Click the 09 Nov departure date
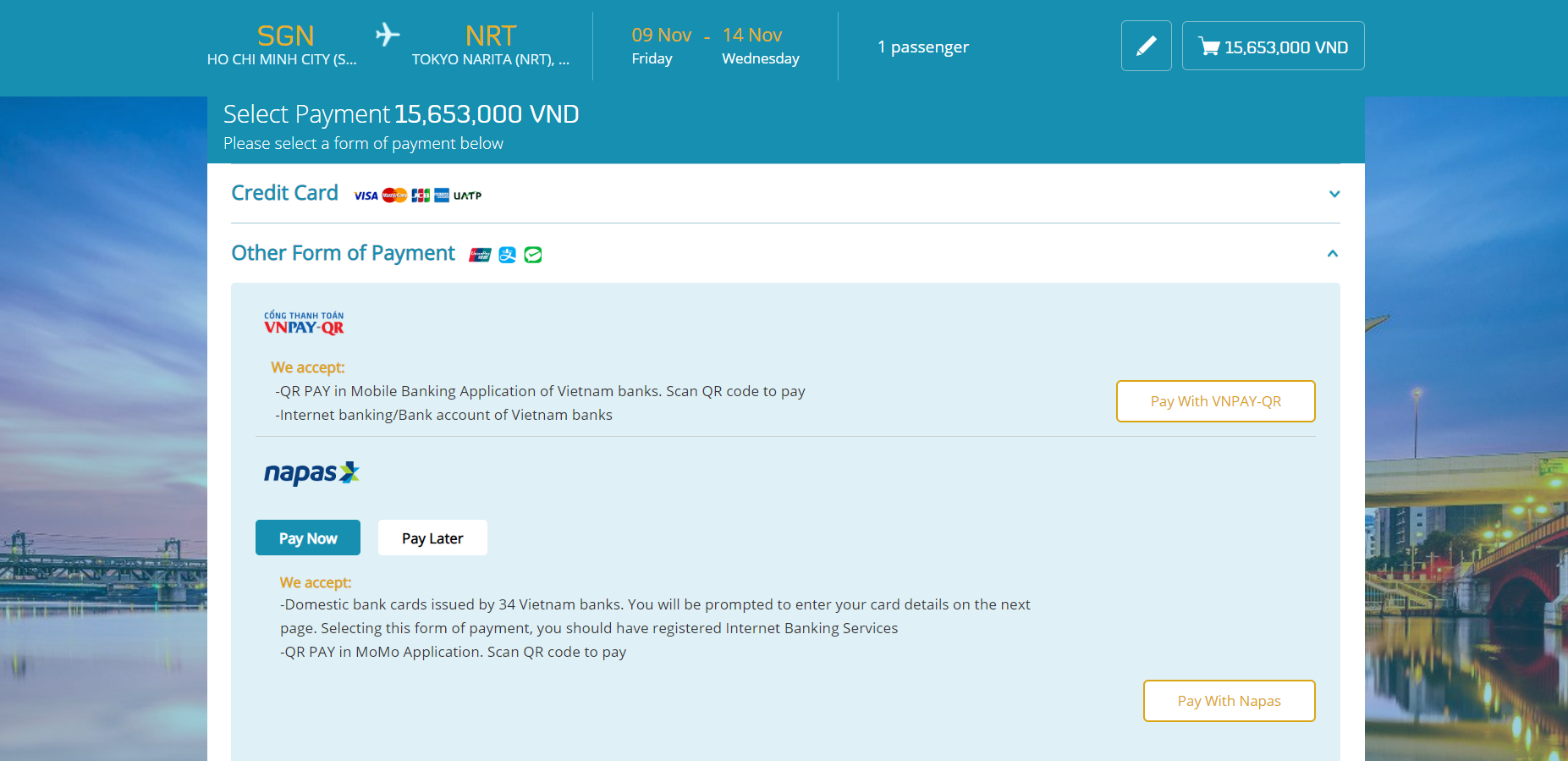Screen dimensions: 1568x761 [x=661, y=35]
